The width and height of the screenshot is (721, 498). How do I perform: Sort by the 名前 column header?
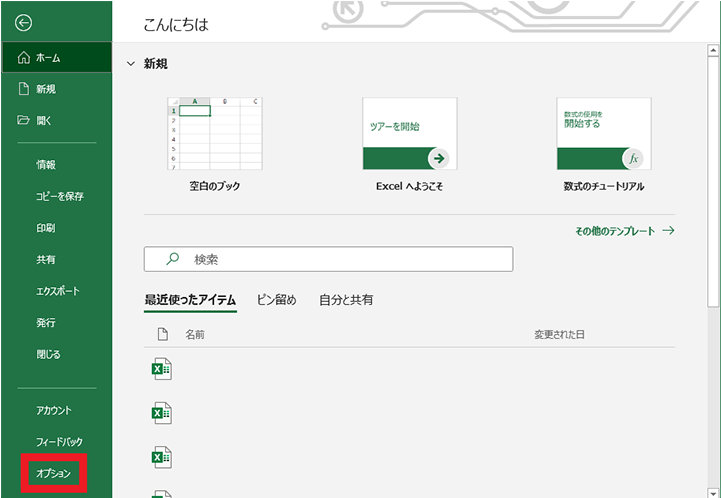tap(195, 335)
